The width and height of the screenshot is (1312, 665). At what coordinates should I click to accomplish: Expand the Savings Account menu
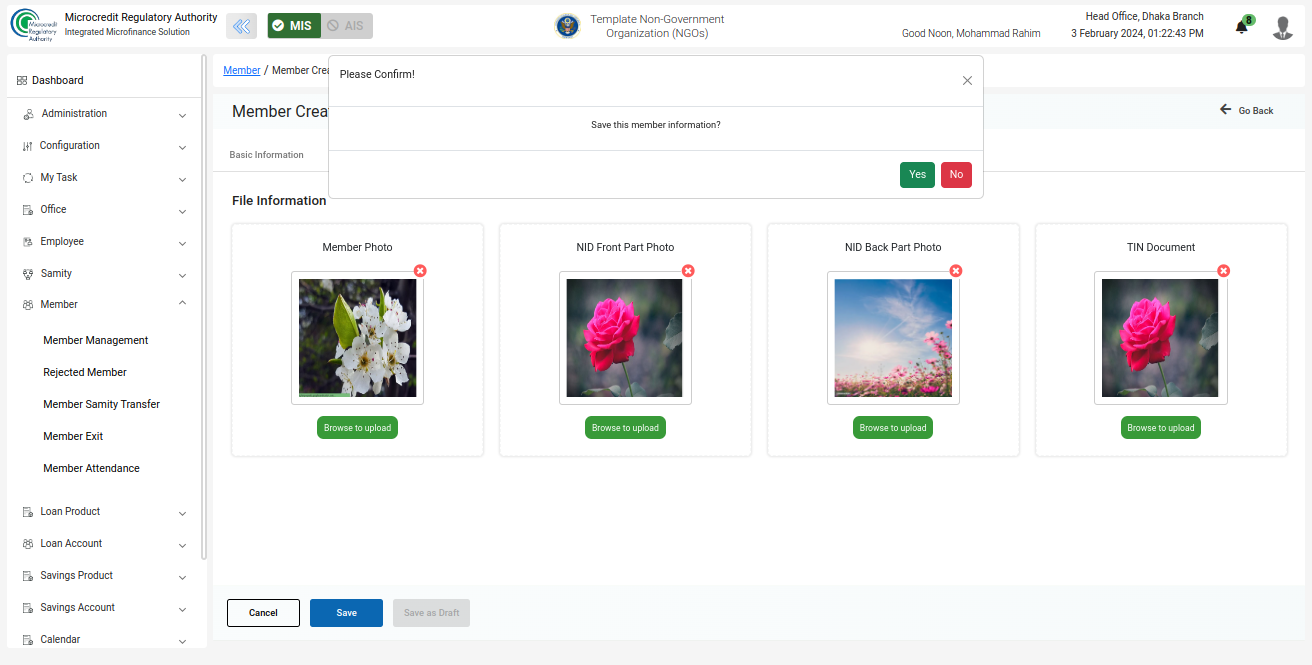click(182, 610)
